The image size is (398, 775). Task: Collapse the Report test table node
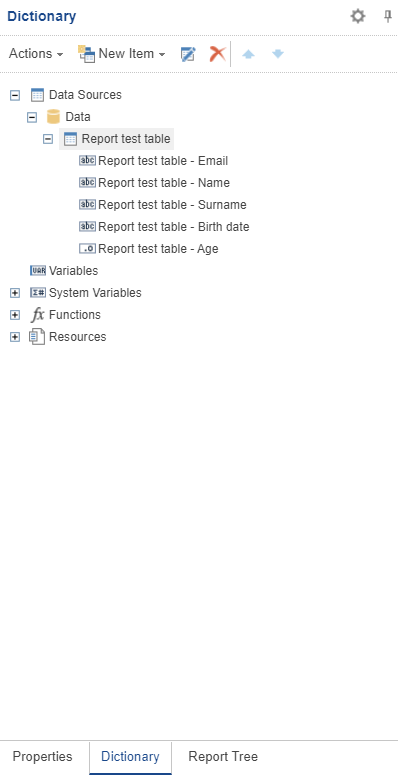tap(48, 139)
